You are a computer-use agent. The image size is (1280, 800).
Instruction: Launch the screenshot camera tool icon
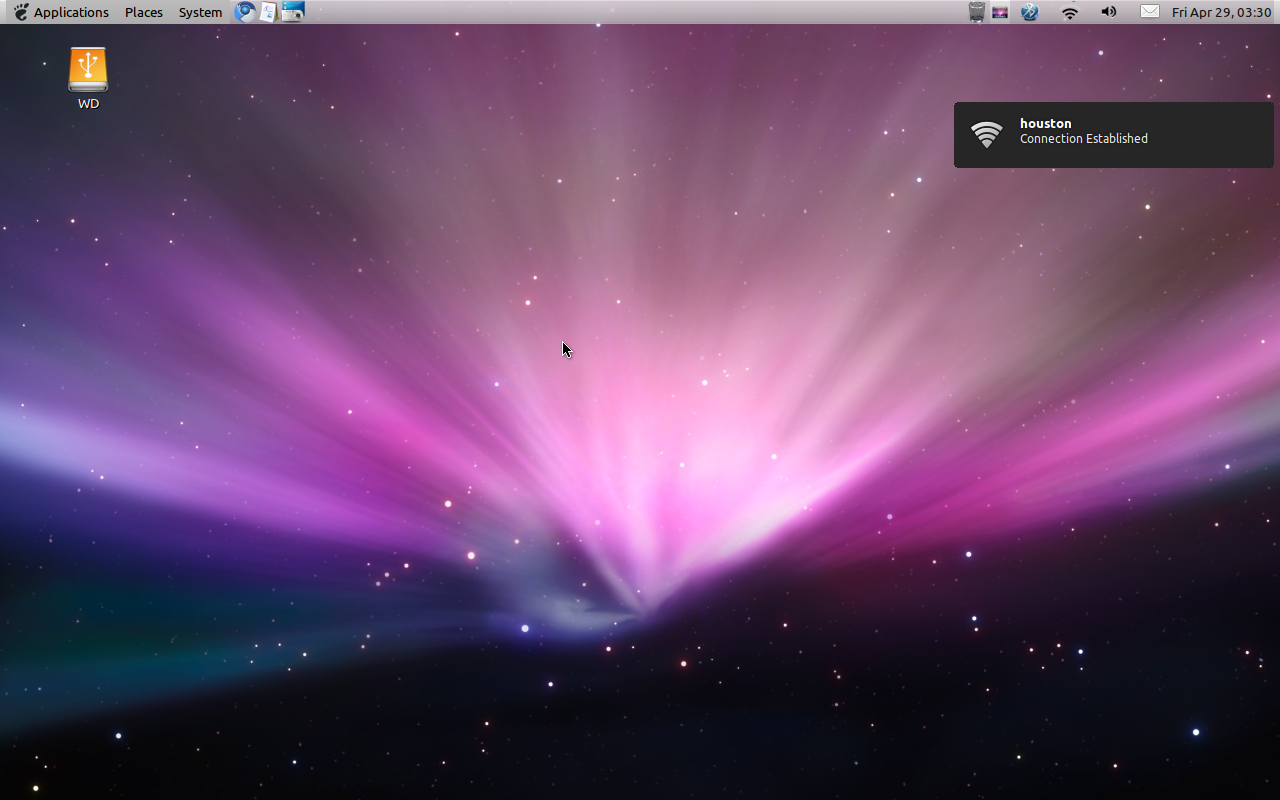click(292, 12)
